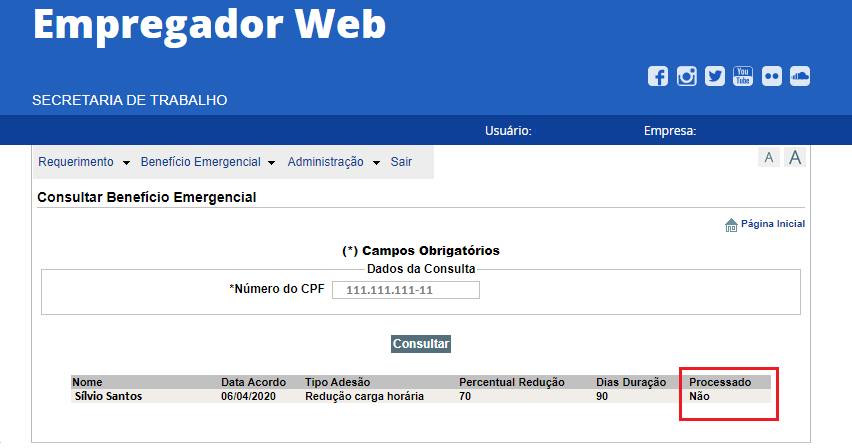
Task: Click the Usuário label
Action: tap(508, 131)
